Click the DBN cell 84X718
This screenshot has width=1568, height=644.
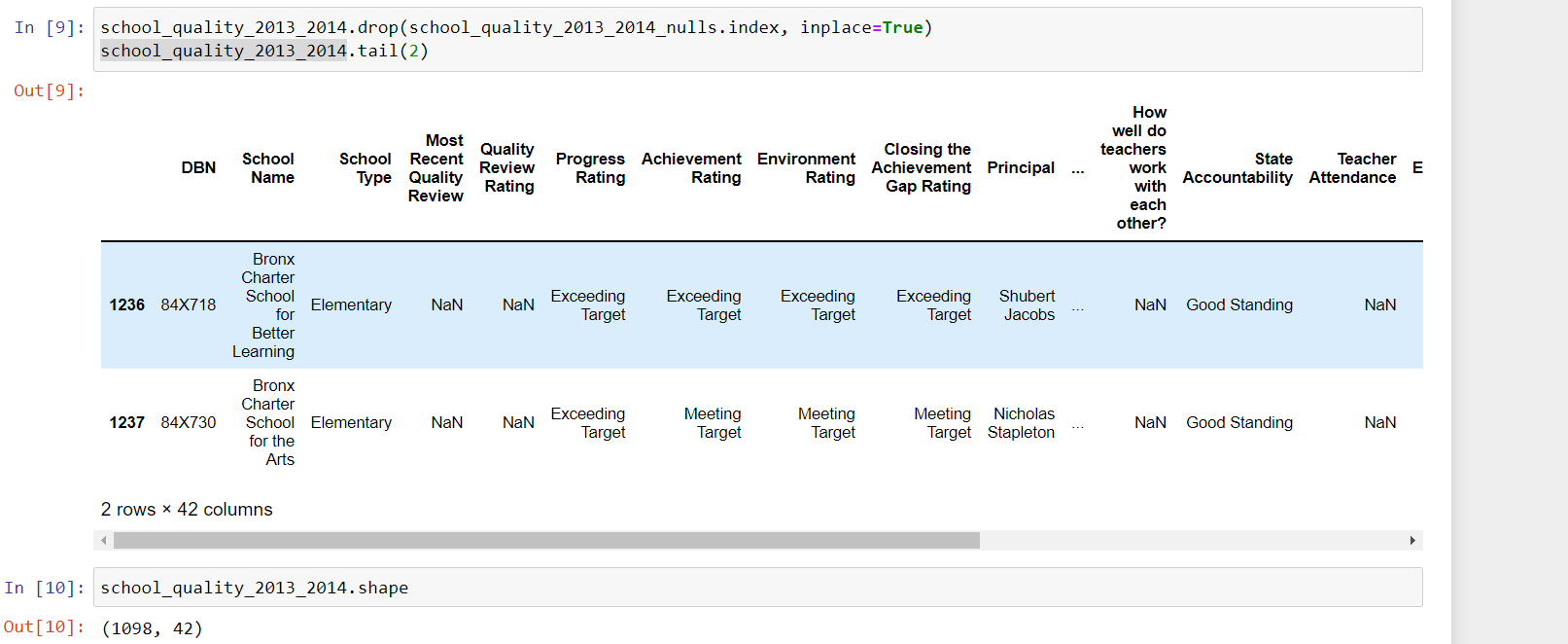coord(189,304)
